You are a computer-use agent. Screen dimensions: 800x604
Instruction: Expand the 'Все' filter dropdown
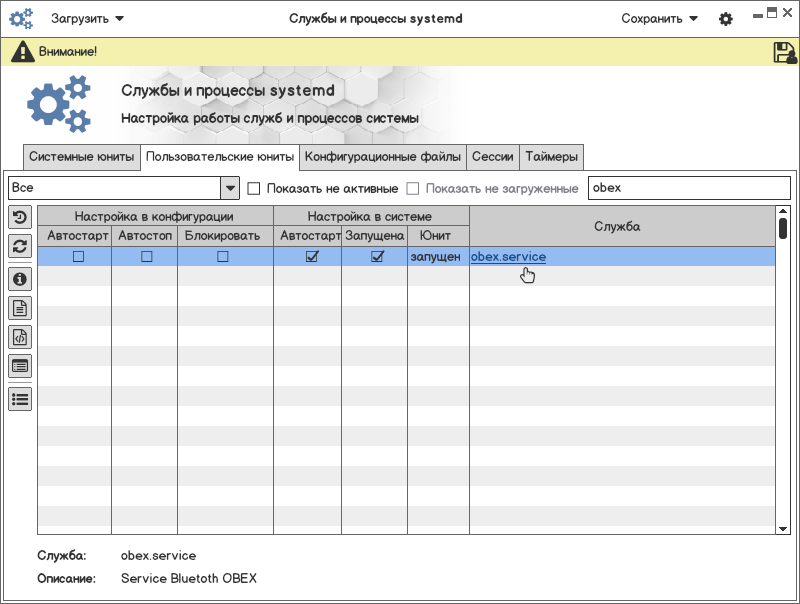230,188
